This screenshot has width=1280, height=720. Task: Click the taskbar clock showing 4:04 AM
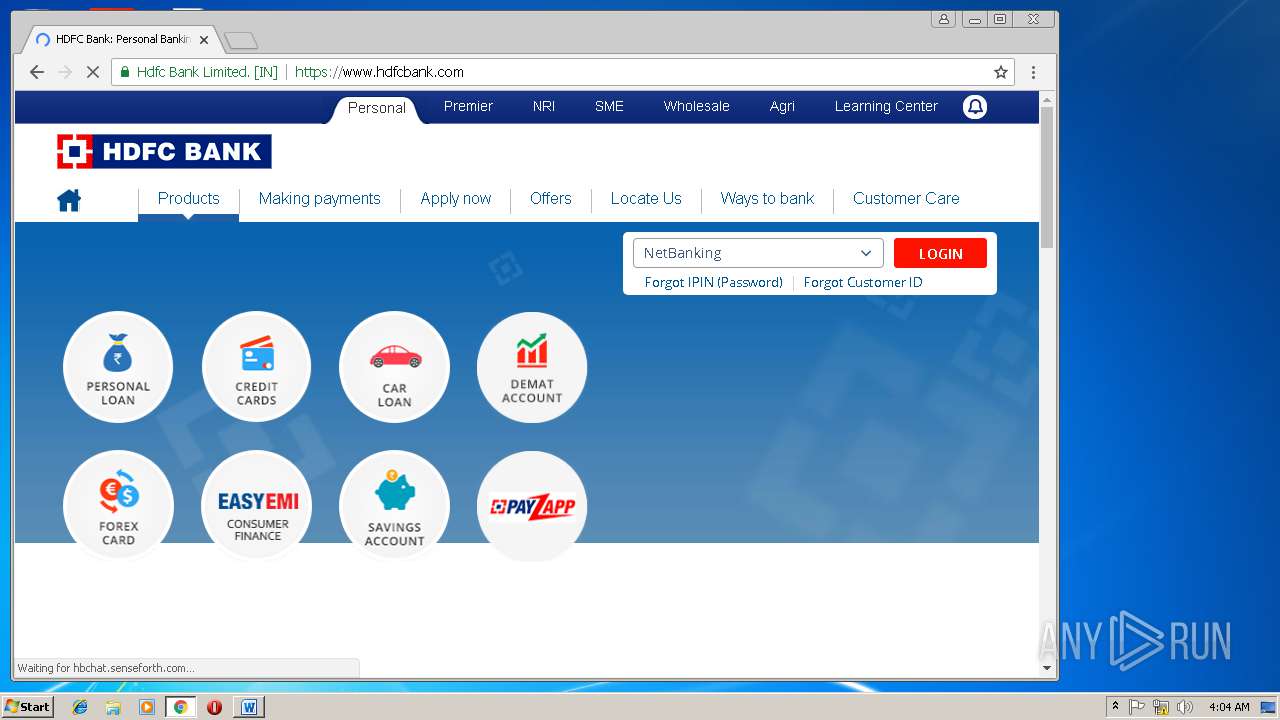[1228, 707]
